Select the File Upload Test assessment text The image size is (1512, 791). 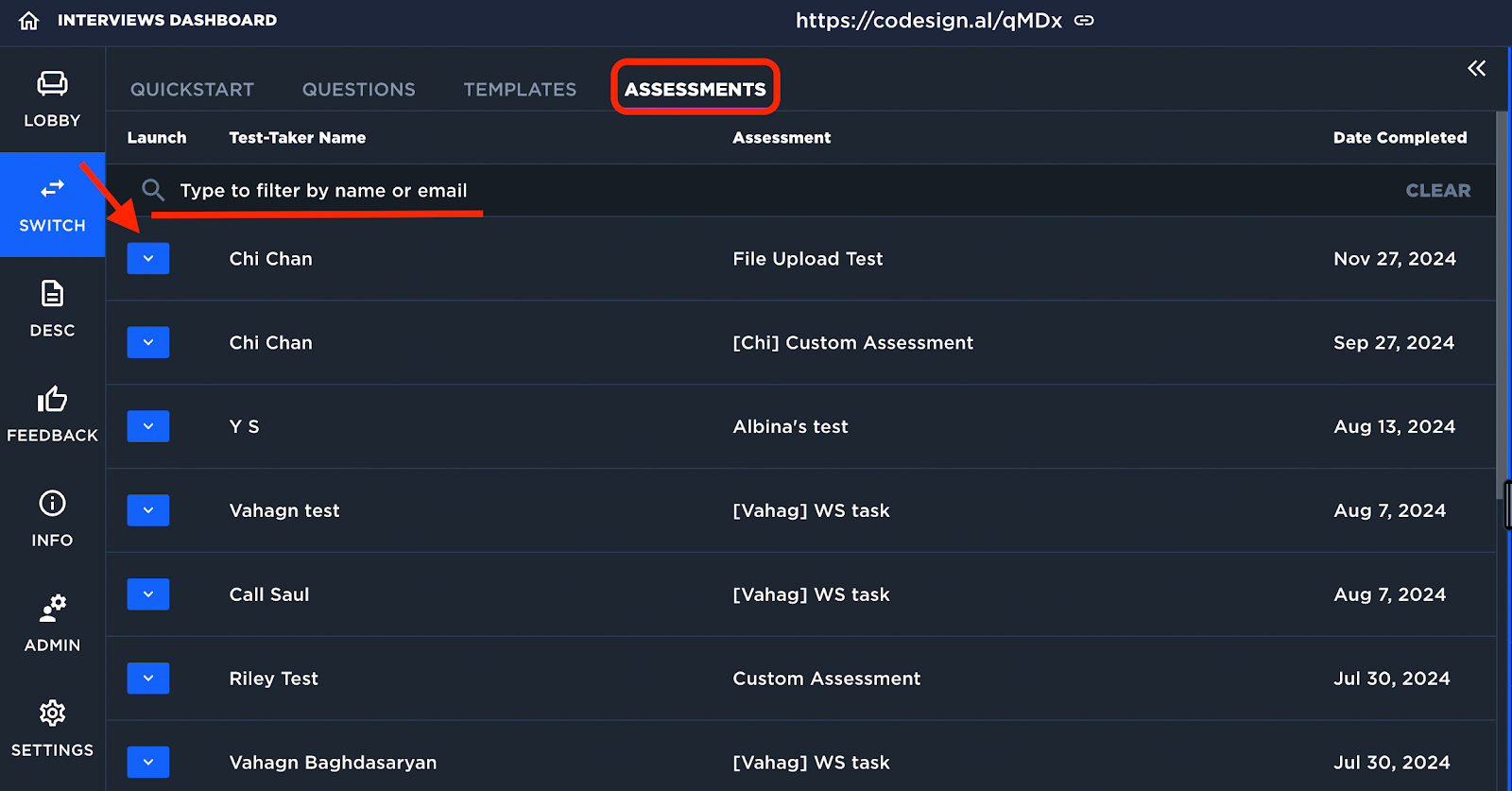[808, 258]
